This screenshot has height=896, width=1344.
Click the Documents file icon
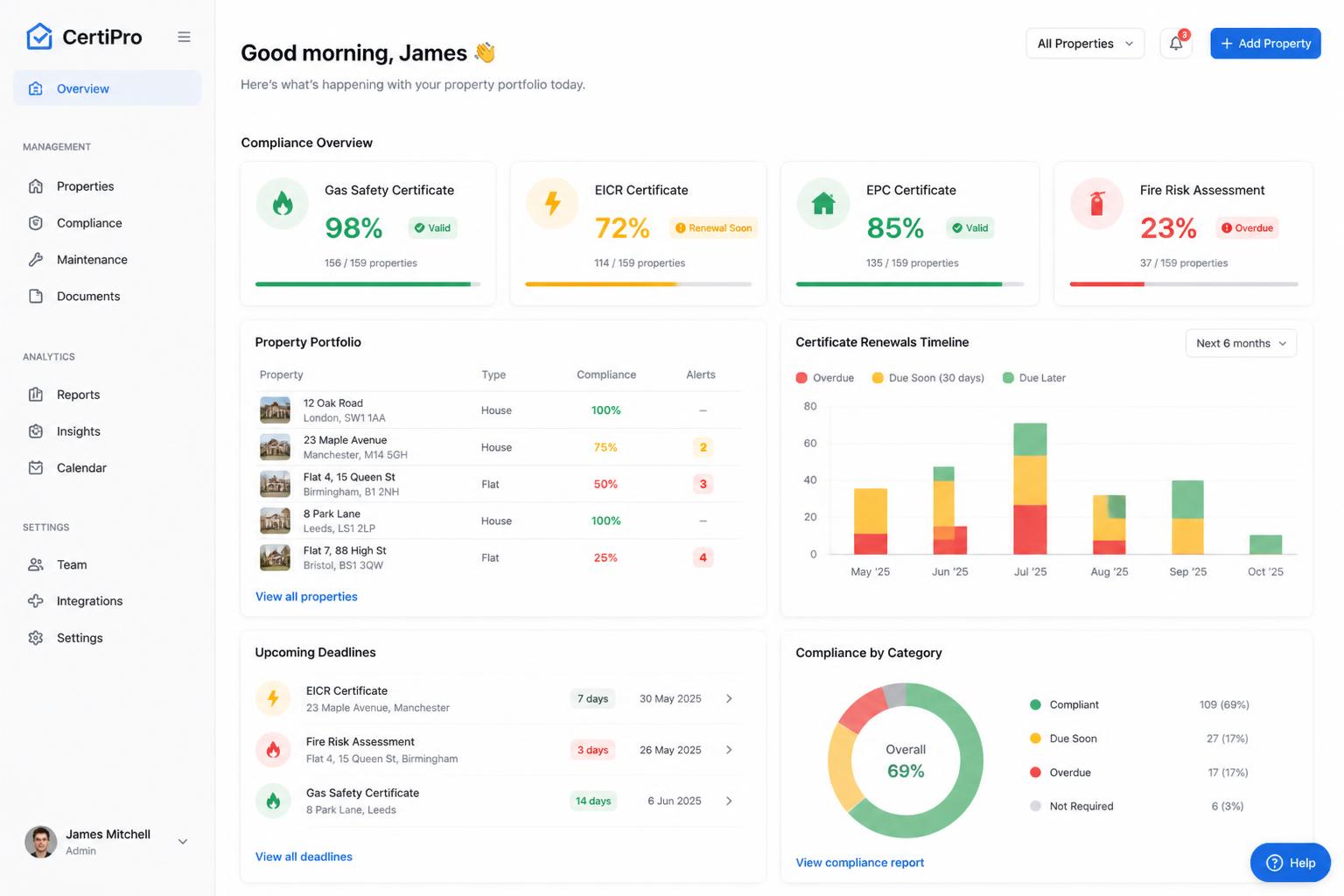point(36,297)
